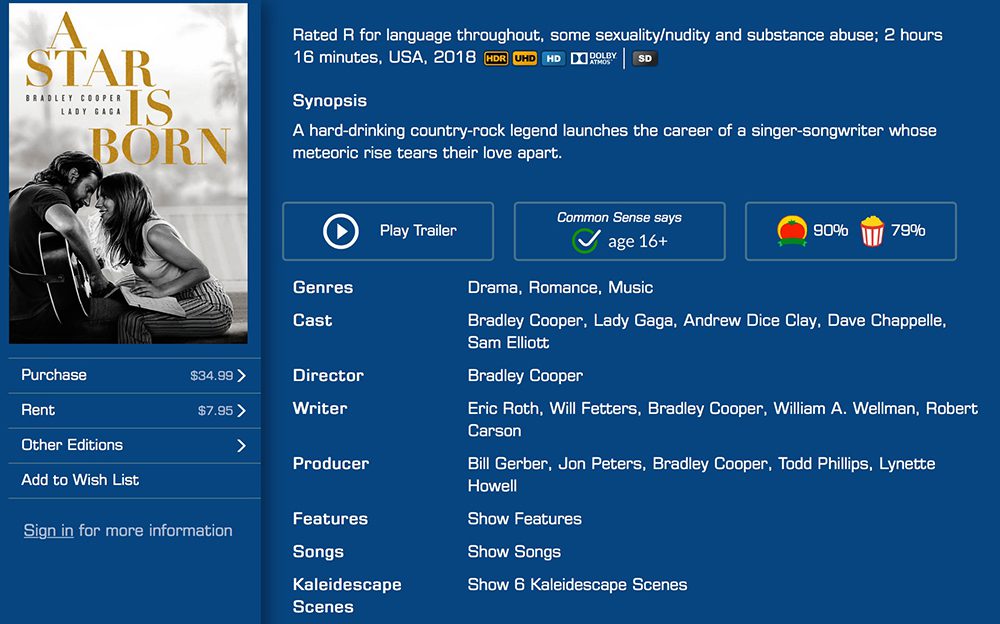Click producer Bill Gerber
1000x624 pixels.
click(x=508, y=464)
